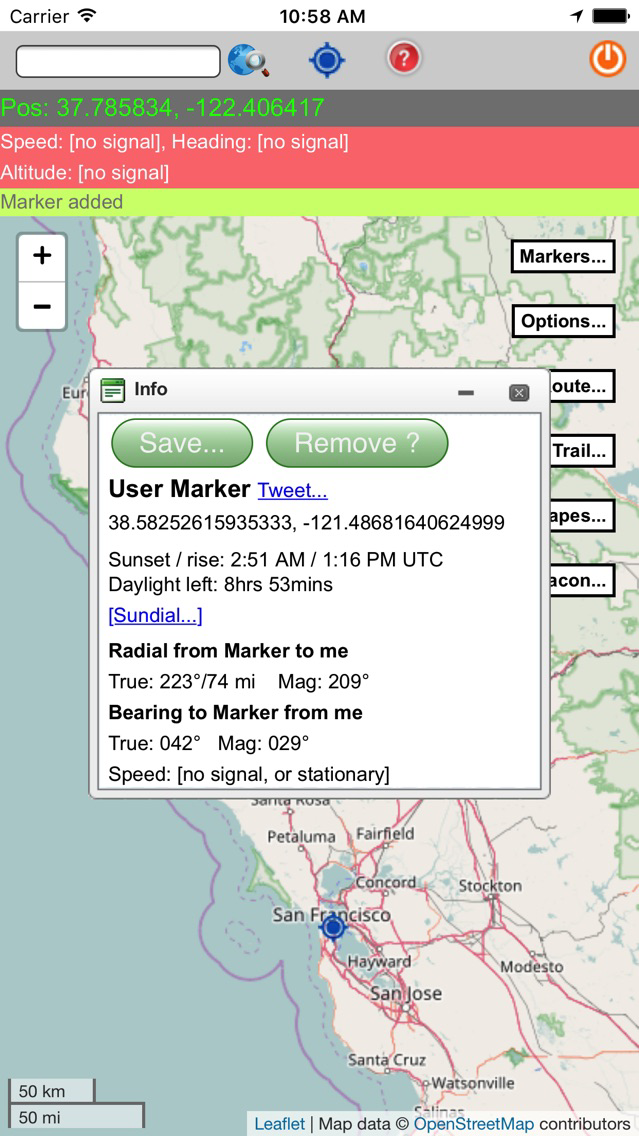
Task: Minimize the Info window
Action: click(466, 393)
